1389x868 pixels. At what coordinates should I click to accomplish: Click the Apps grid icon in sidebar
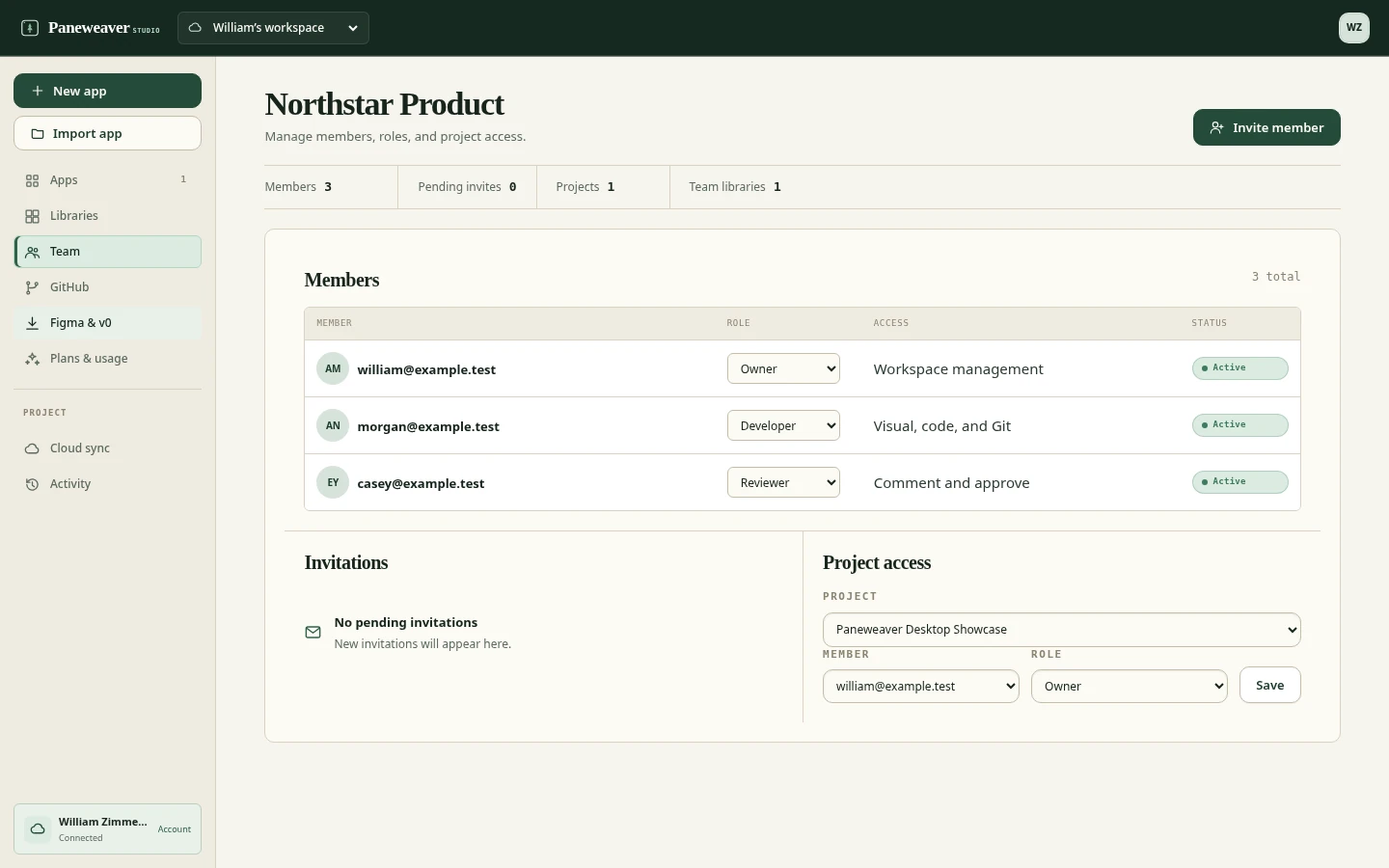(33, 180)
